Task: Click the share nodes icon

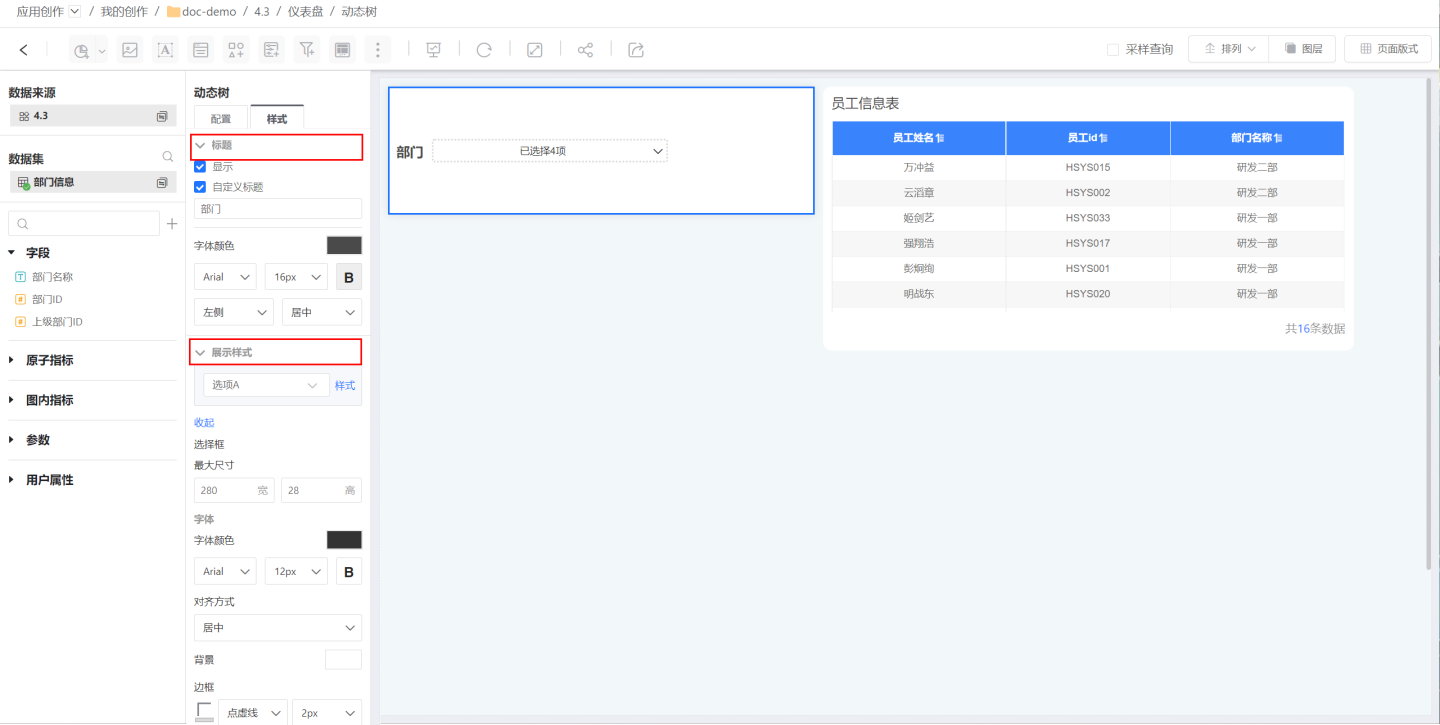Action: tap(585, 50)
